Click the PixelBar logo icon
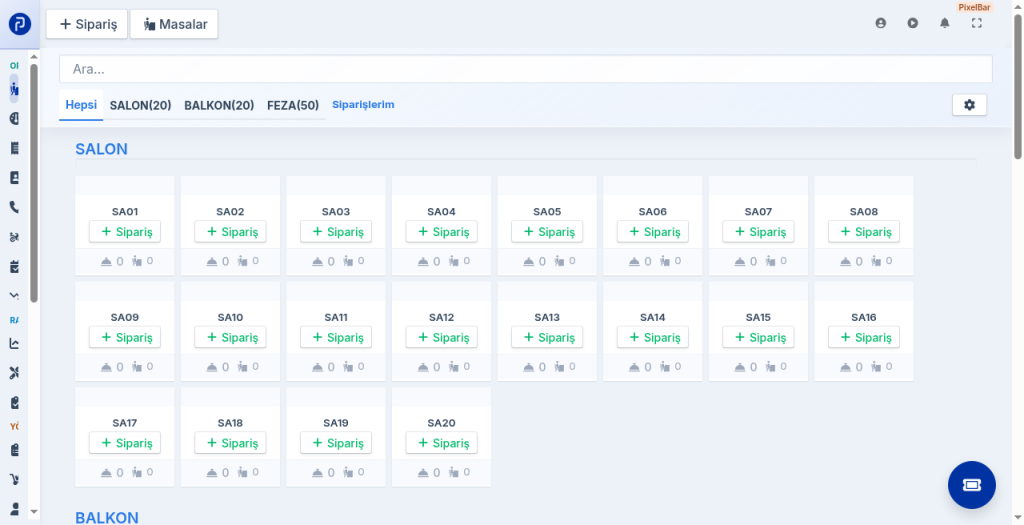The image size is (1024, 525). [20, 24]
